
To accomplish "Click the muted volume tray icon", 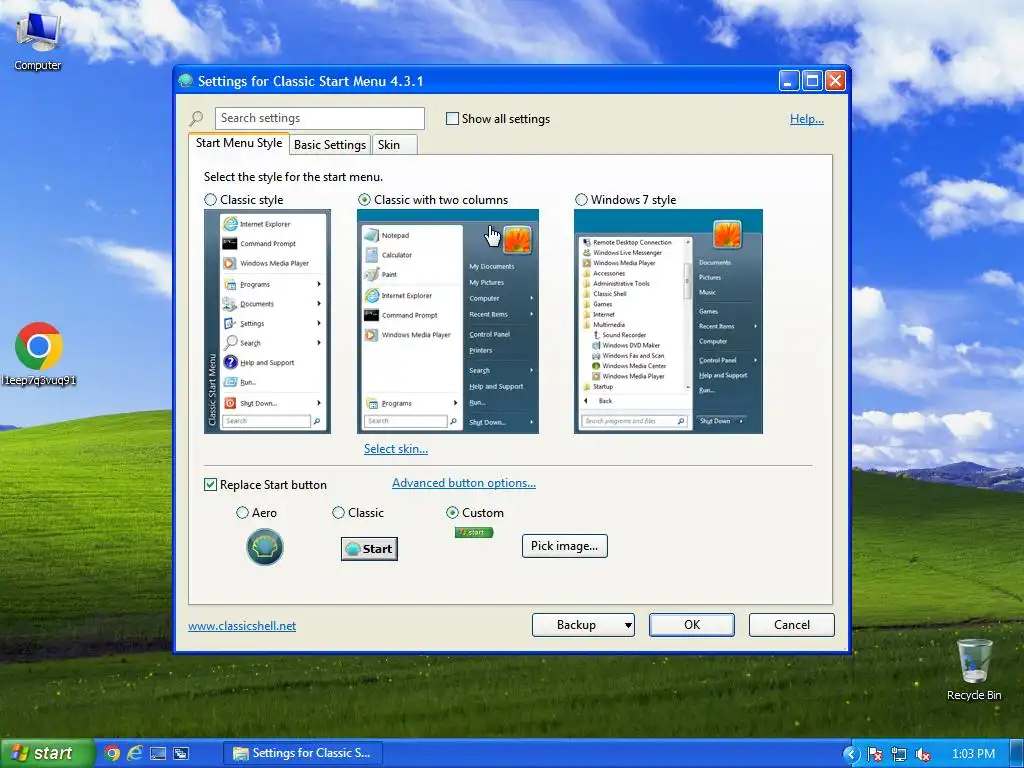I will pos(923,754).
